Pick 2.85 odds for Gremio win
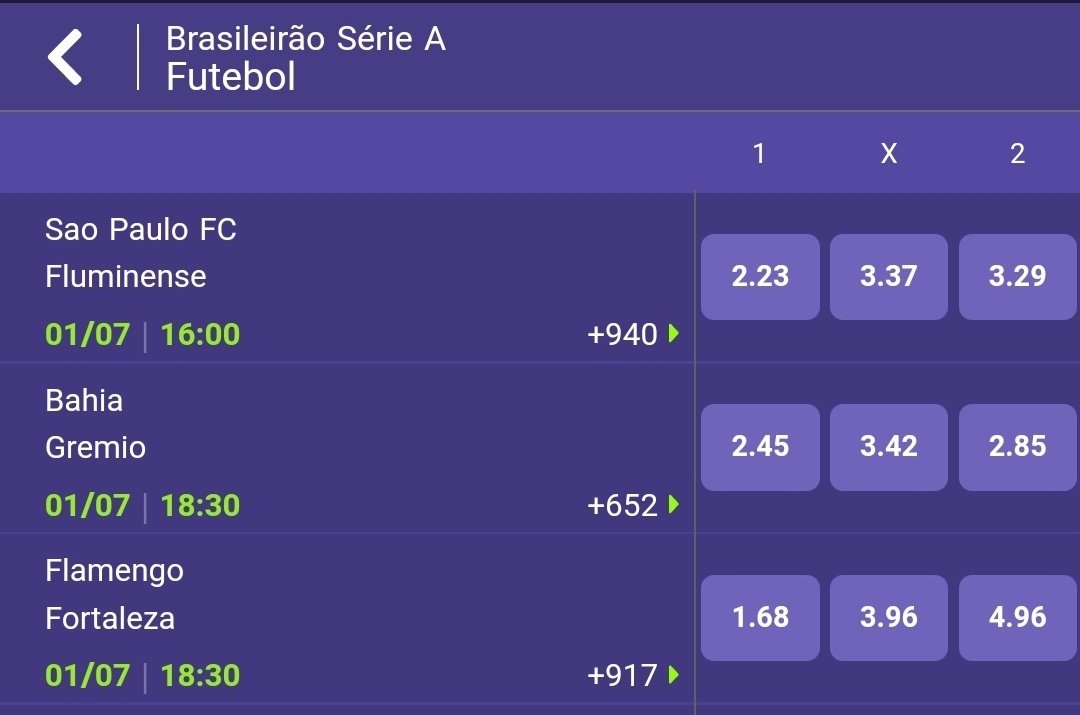This screenshot has width=1080, height=715. [x=1017, y=447]
